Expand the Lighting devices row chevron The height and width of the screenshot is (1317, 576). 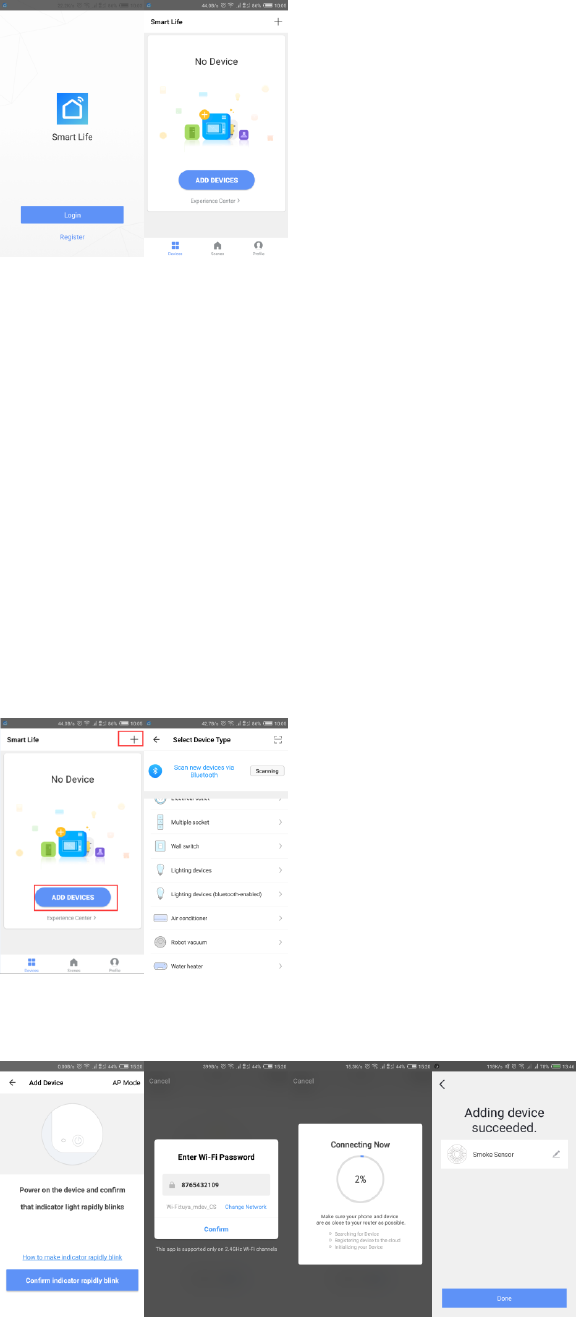pos(280,870)
